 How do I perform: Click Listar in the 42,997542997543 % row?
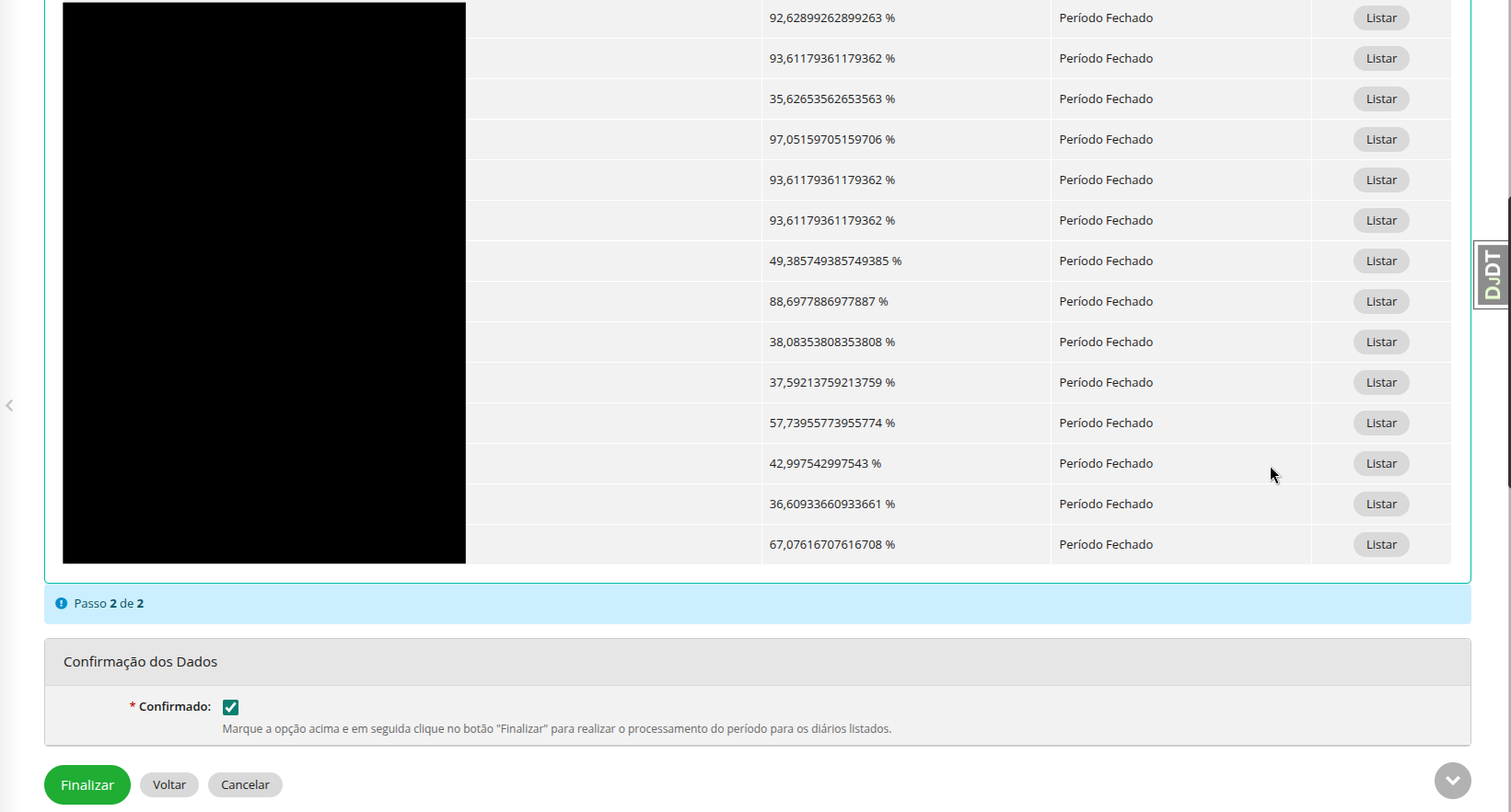point(1381,464)
